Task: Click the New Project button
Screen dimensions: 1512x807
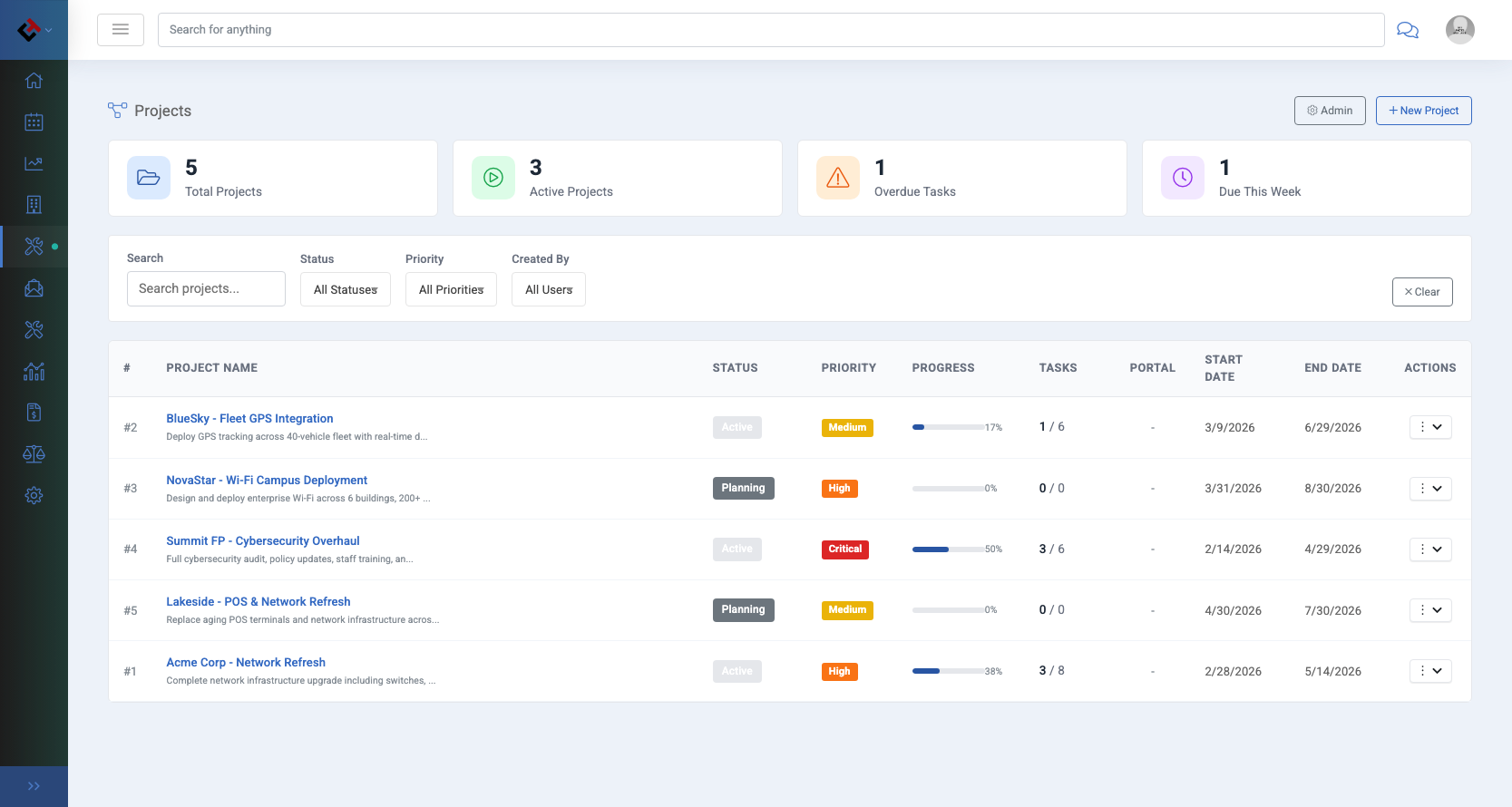Action: [1423, 111]
